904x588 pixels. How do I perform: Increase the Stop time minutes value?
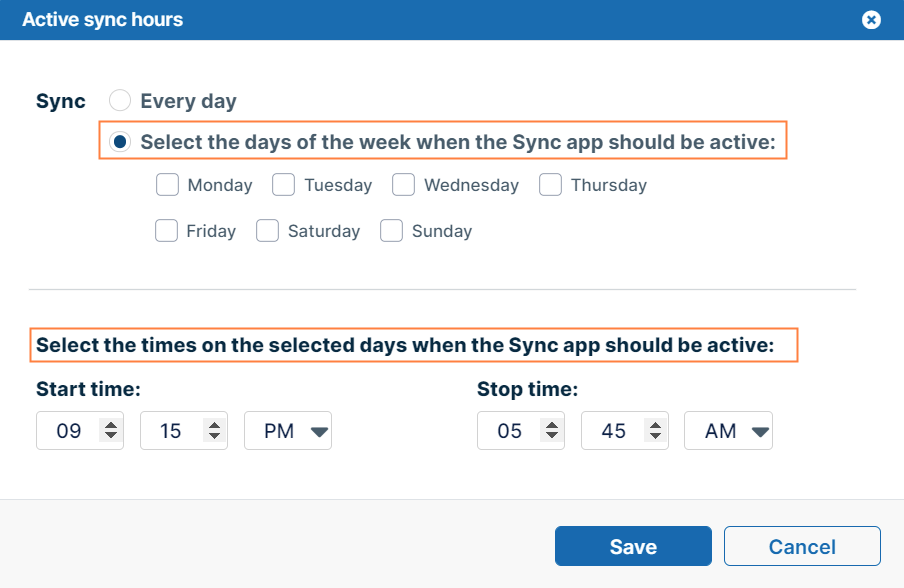(656, 425)
